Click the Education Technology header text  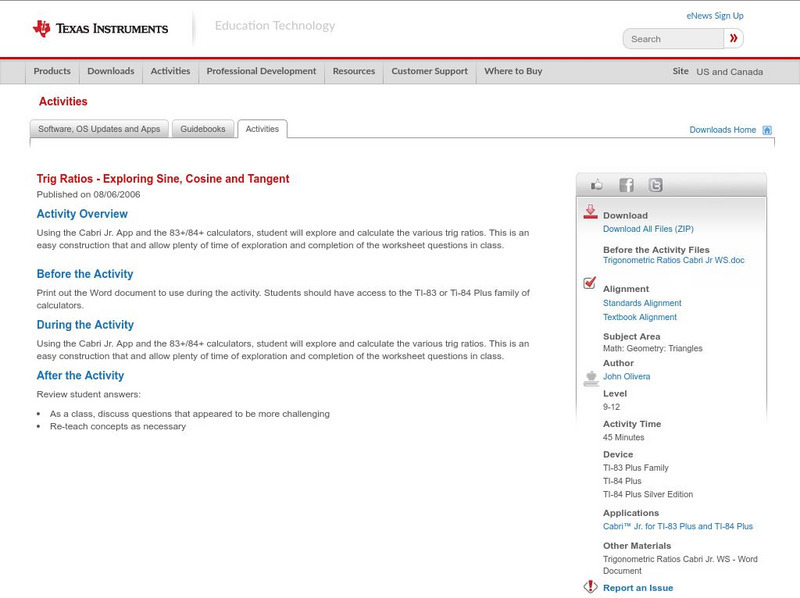click(275, 26)
